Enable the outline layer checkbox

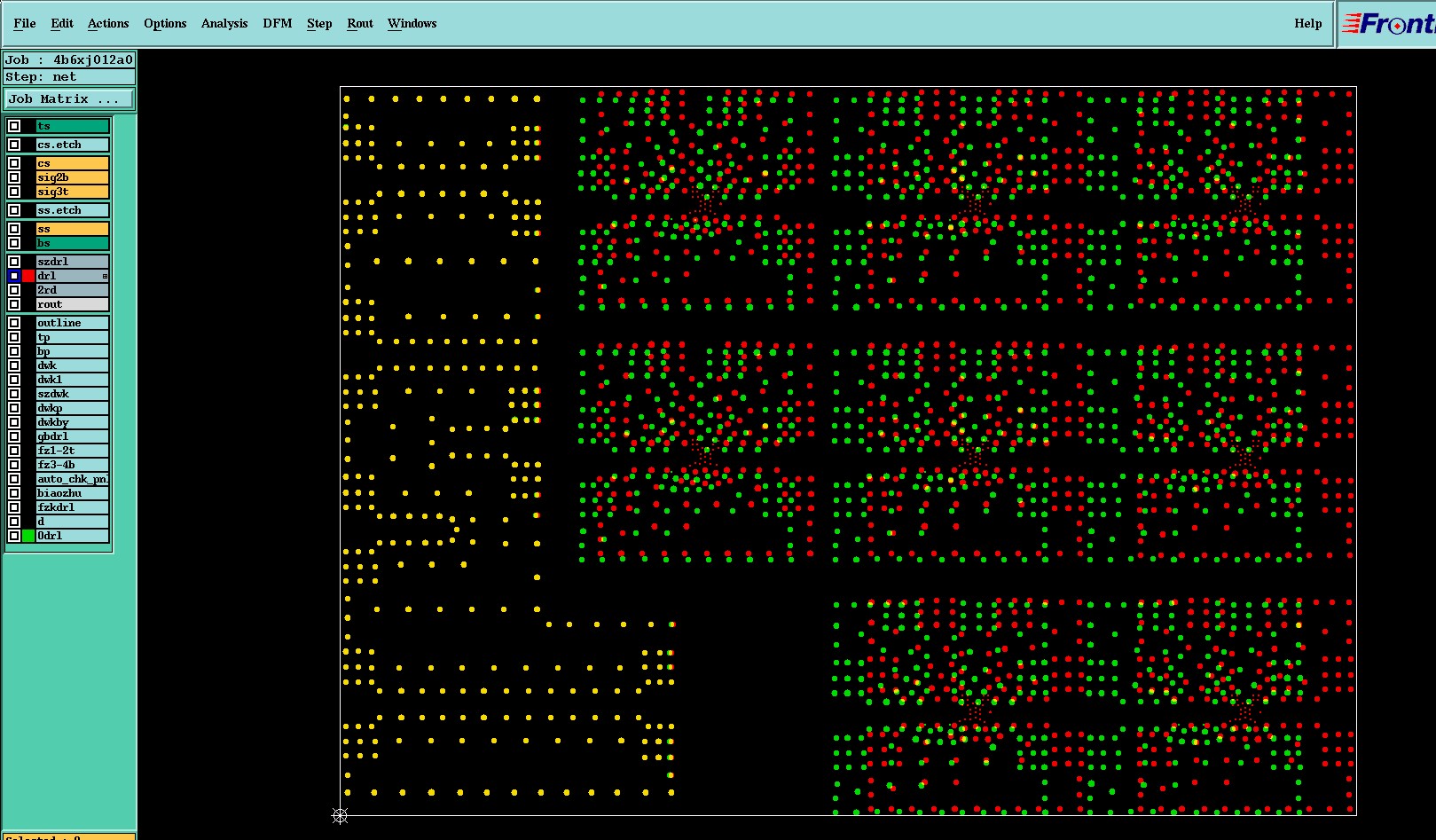point(14,323)
